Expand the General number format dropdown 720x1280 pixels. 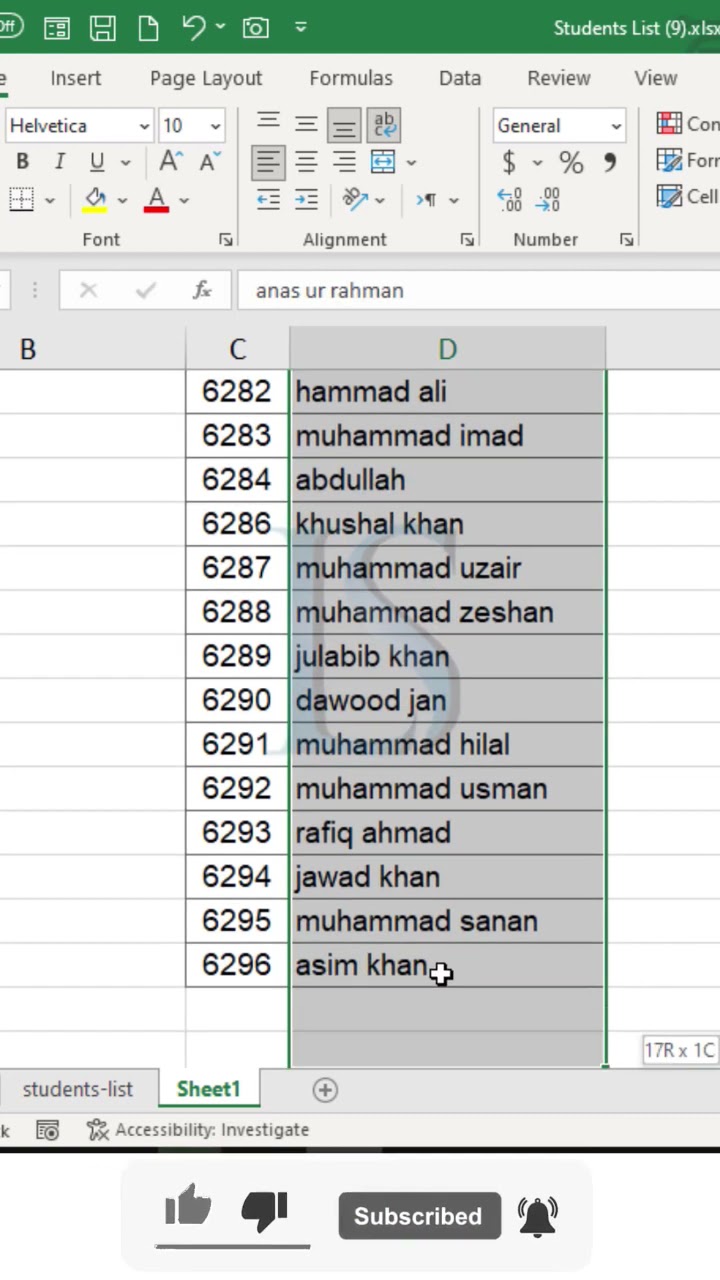coord(616,126)
